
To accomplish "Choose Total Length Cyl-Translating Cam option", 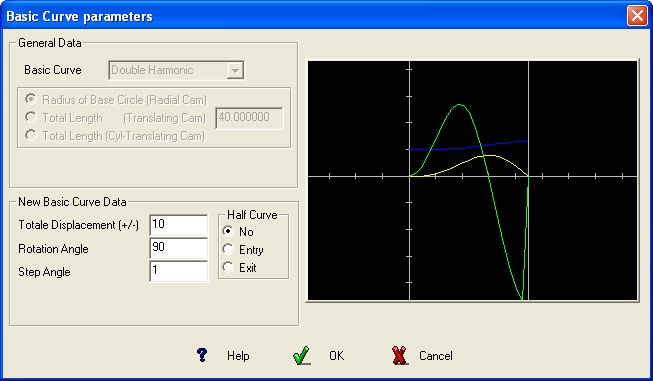I will click(x=31, y=135).
